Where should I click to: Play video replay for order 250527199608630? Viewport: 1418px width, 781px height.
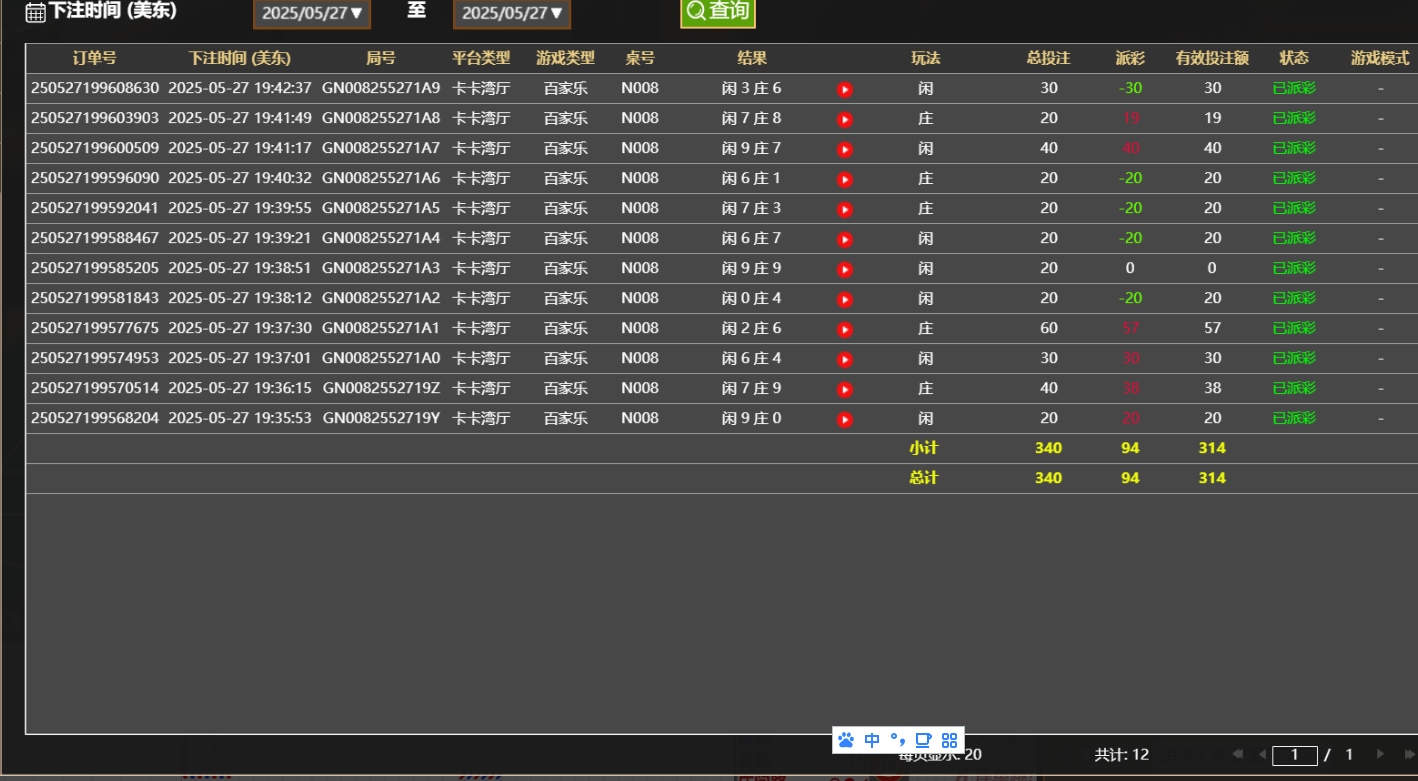(x=845, y=89)
